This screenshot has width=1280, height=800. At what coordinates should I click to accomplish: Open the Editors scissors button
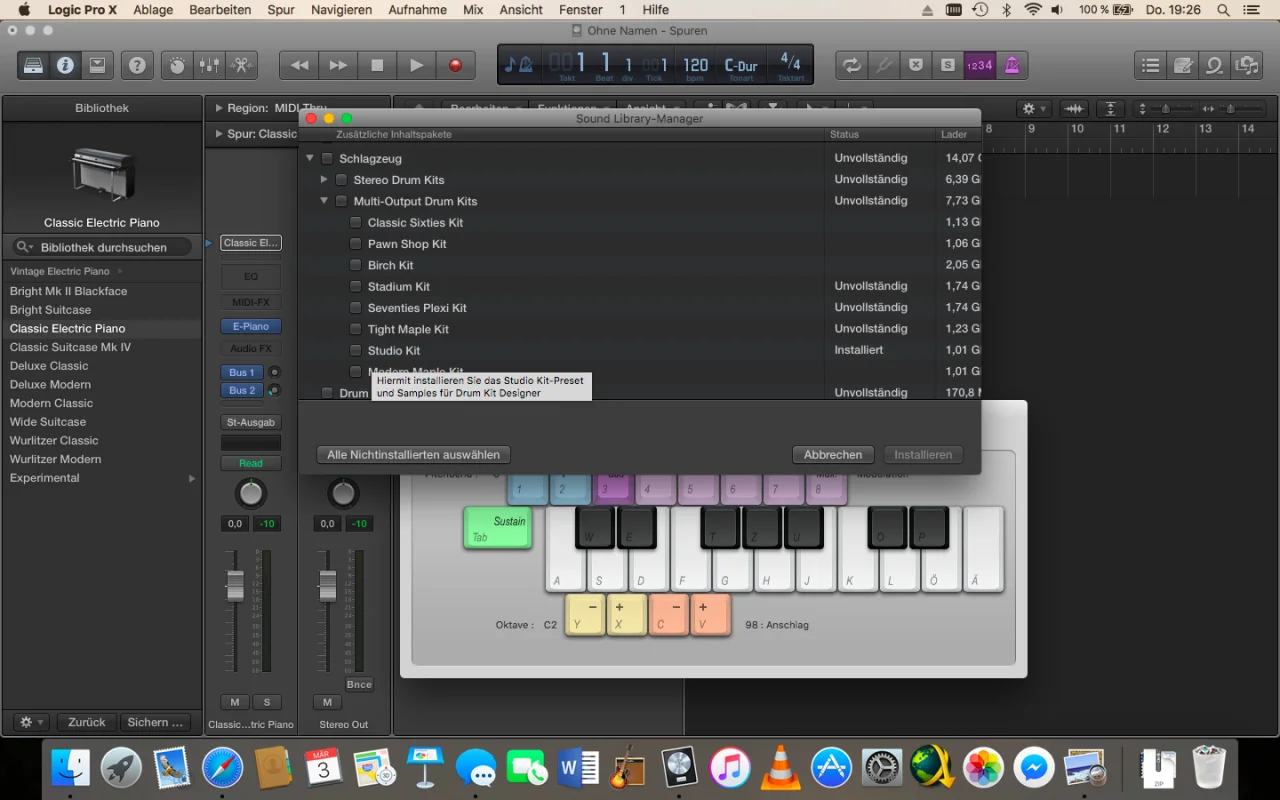241,65
